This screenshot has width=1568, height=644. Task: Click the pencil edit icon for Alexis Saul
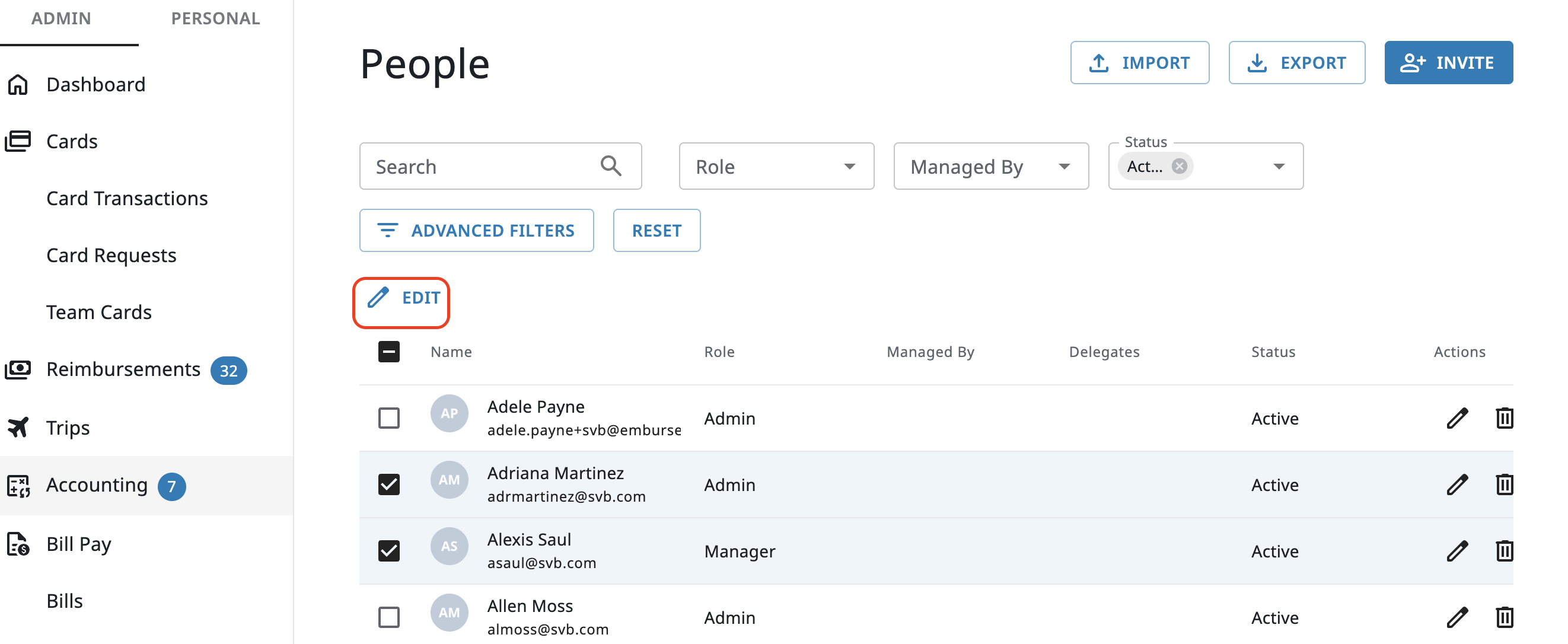(1457, 551)
